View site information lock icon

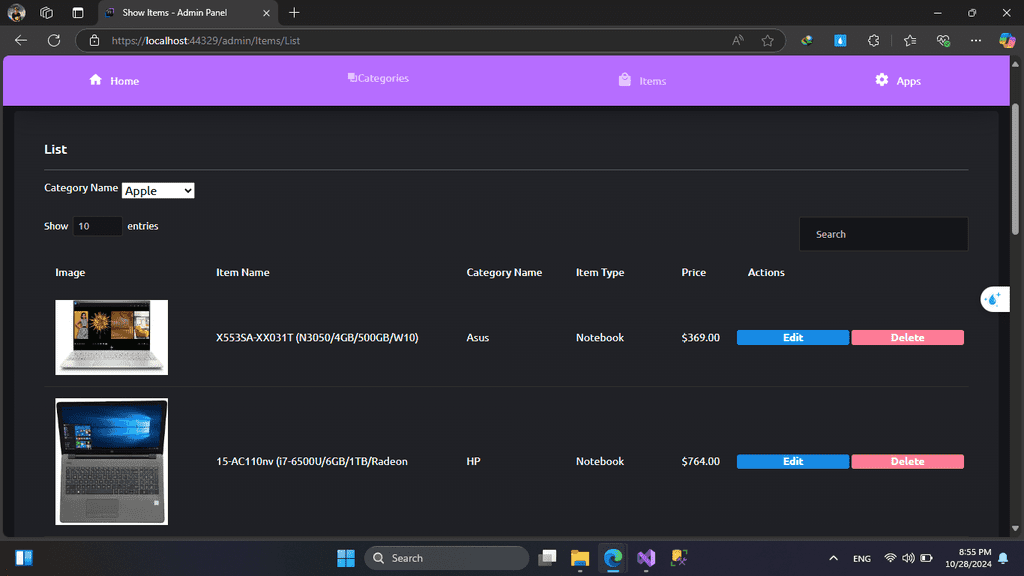tap(95, 40)
